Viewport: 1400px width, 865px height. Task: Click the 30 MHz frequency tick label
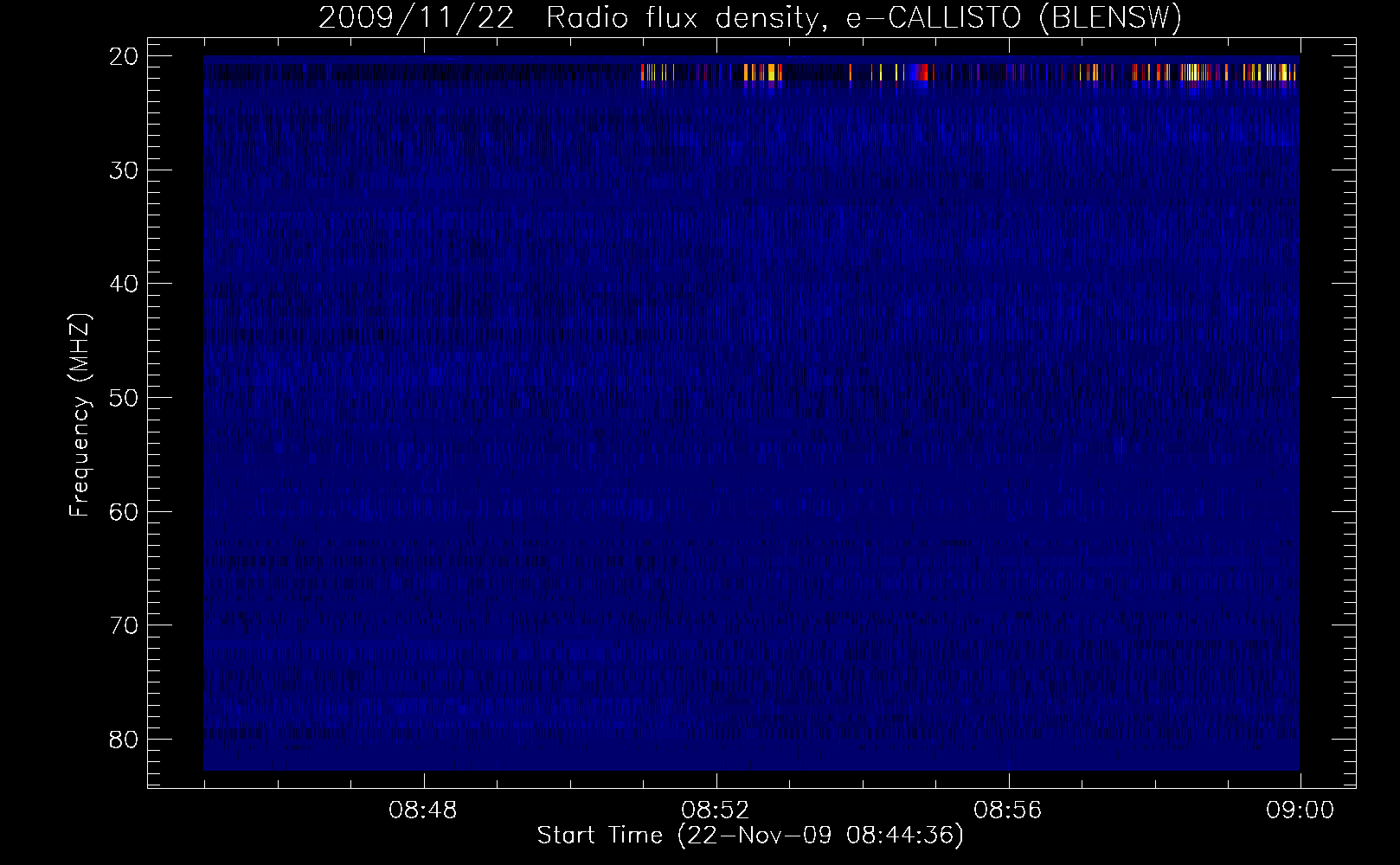pos(124,170)
